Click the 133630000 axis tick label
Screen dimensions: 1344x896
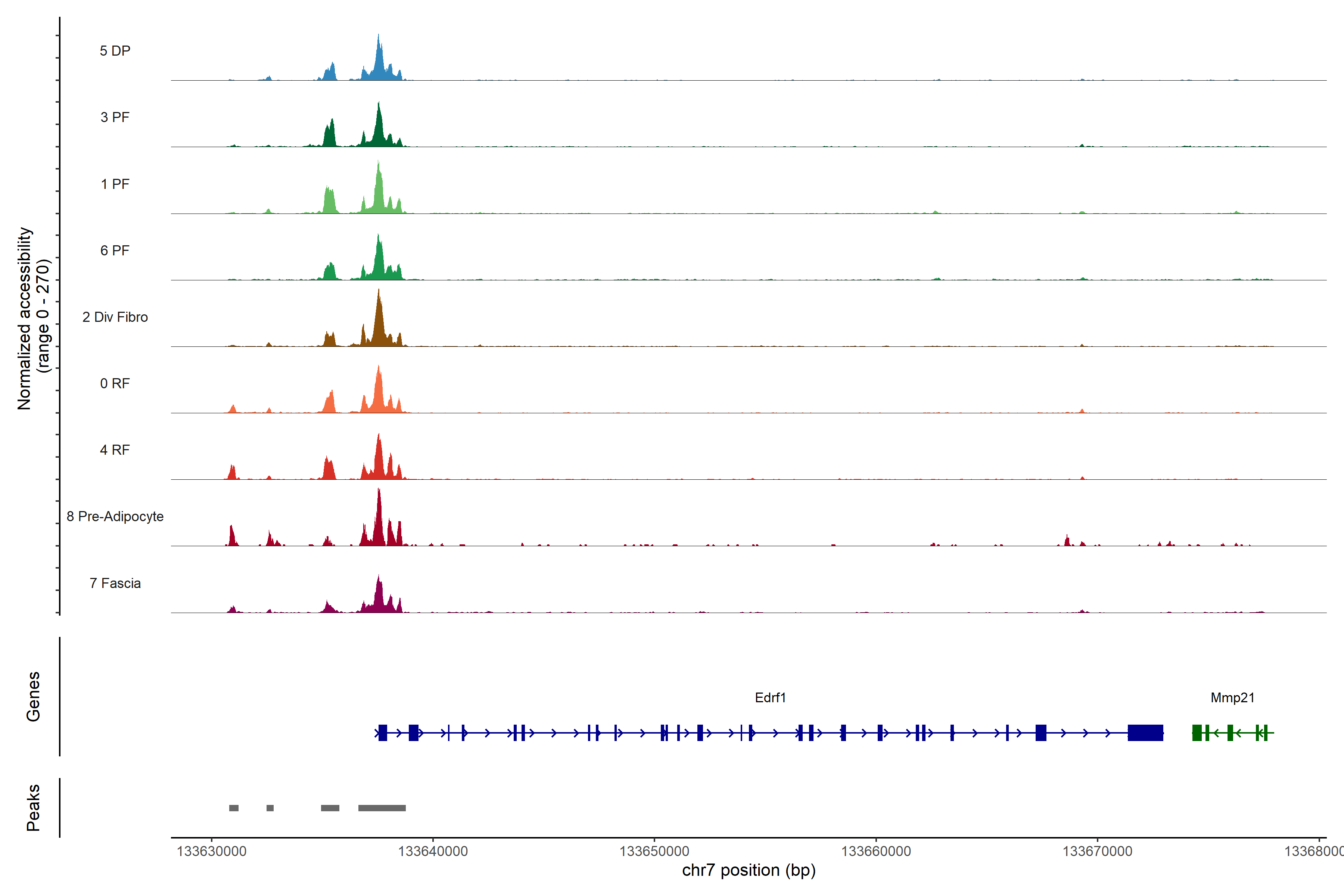(x=211, y=852)
